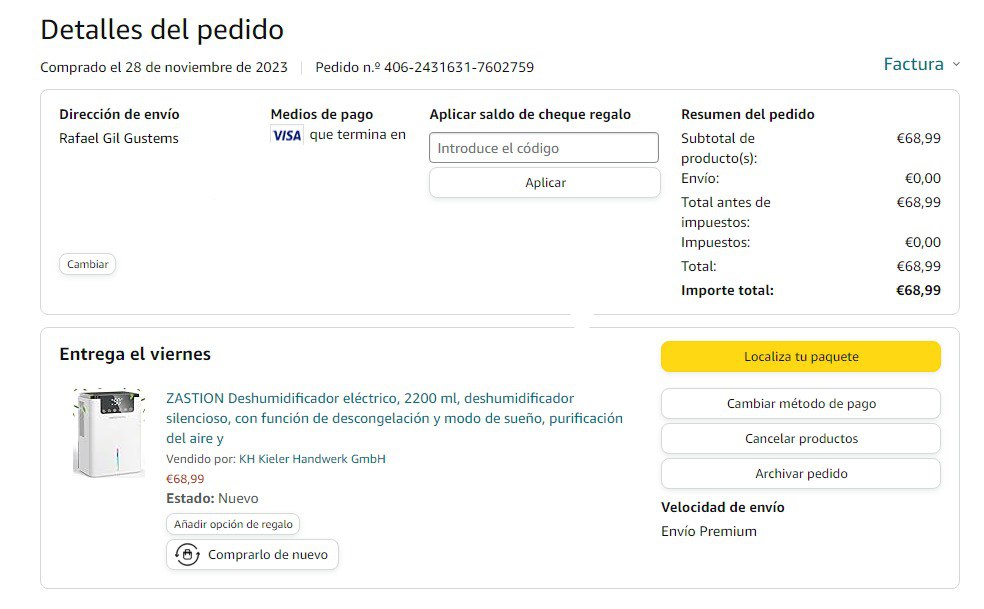The height and width of the screenshot is (609, 984).
Task: Click the yellow Localiza tu paquete button
Action: (800, 357)
